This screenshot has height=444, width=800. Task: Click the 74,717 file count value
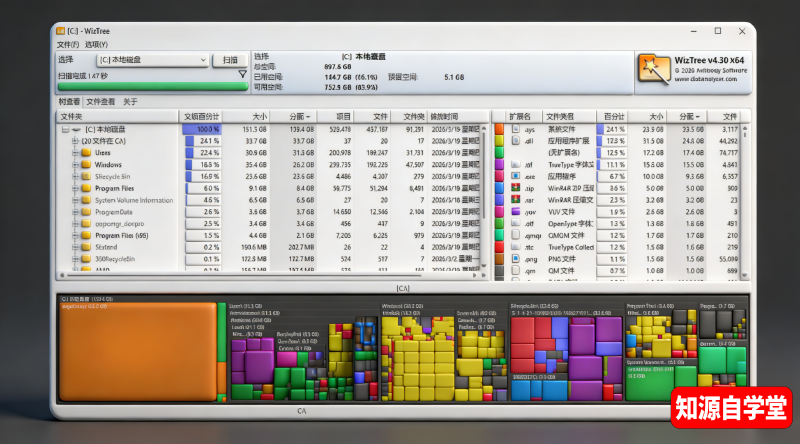[728, 153]
